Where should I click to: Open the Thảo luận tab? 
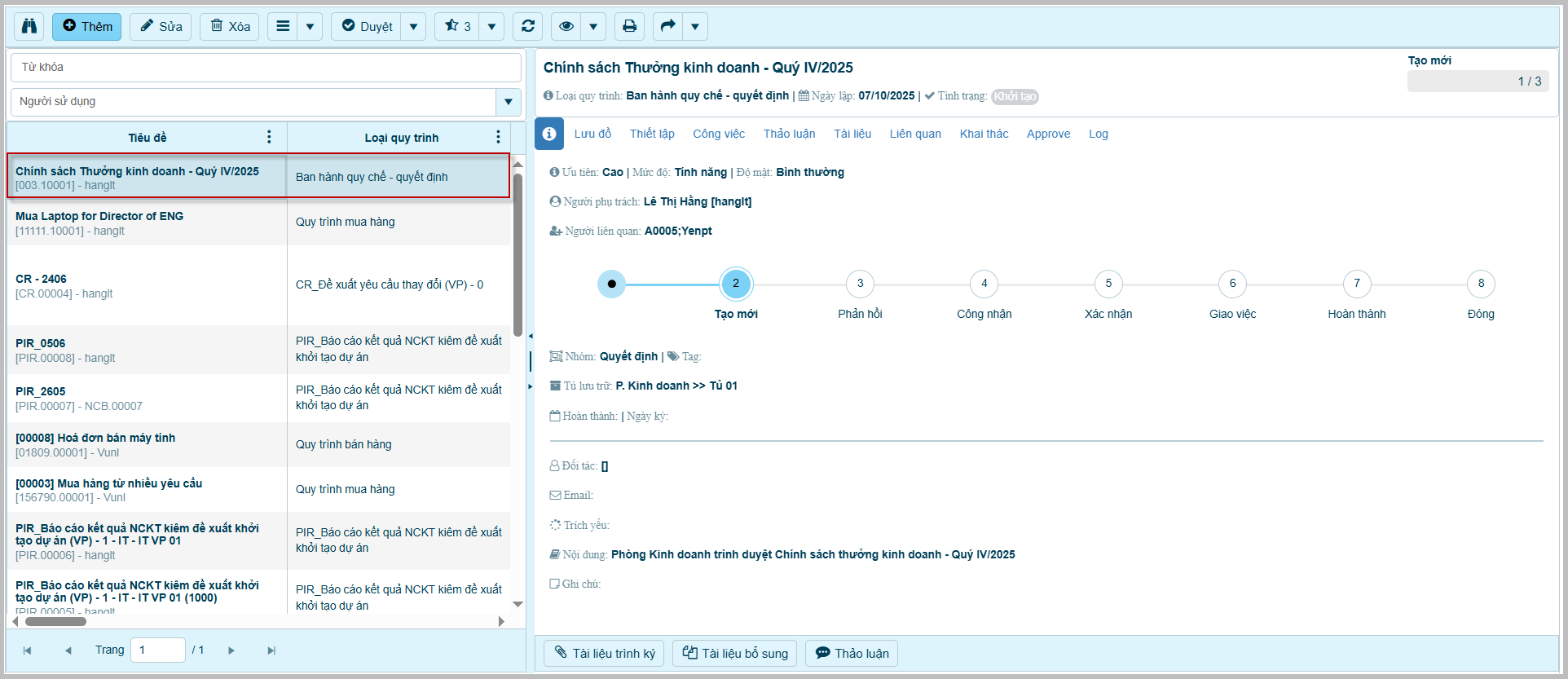789,134
